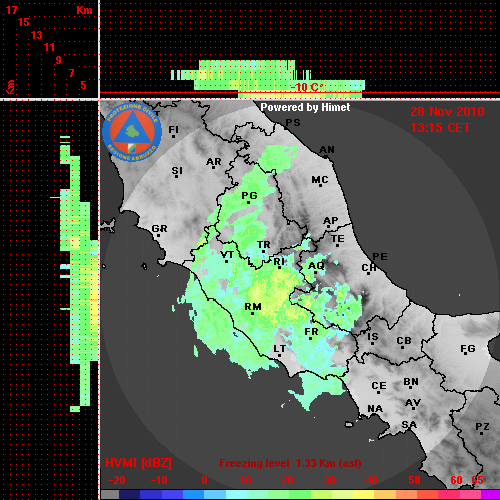Pick the 50 dBZ orange color swatch
The image size is (500, 500).
pyautogui.click(x=406, y=494)
